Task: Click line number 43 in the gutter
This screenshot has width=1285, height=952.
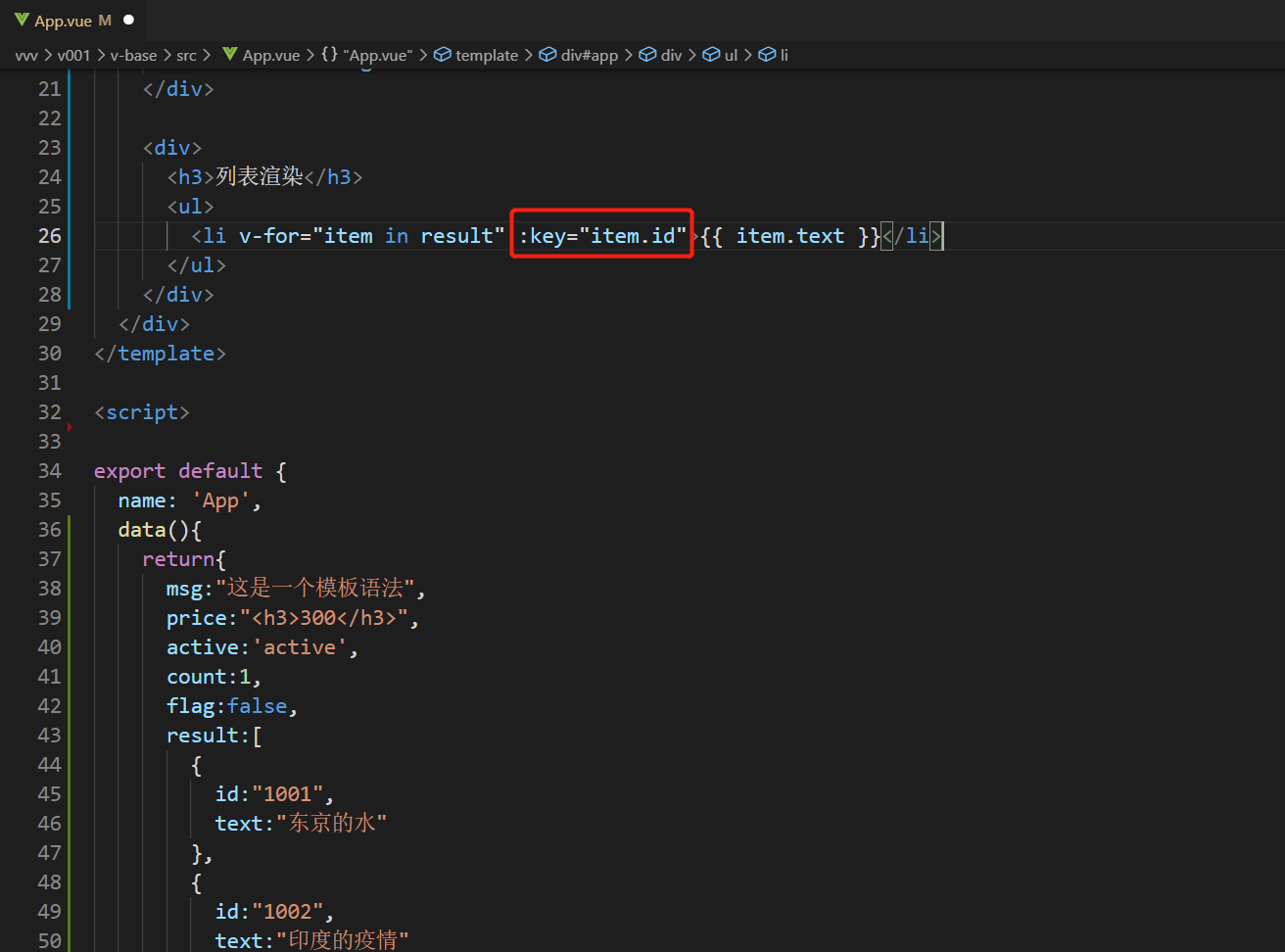Action: pyautogui.click(x=49, y=736)
